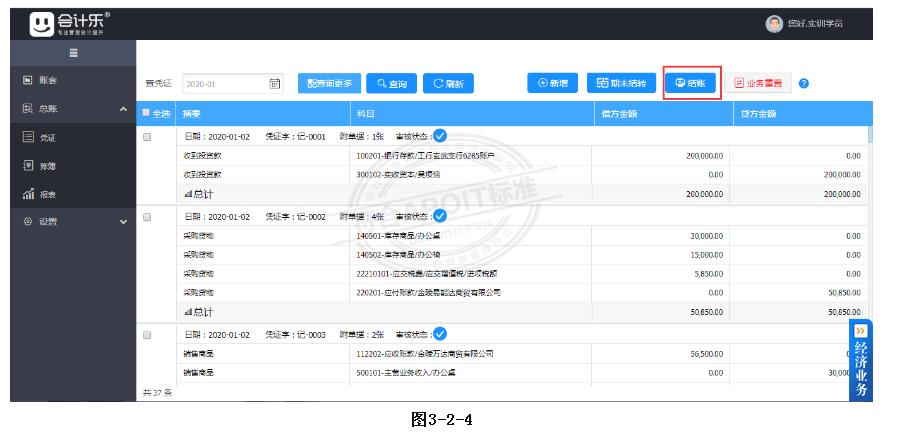Click the 您好,实训学员 greeting text

coord(814,24)
